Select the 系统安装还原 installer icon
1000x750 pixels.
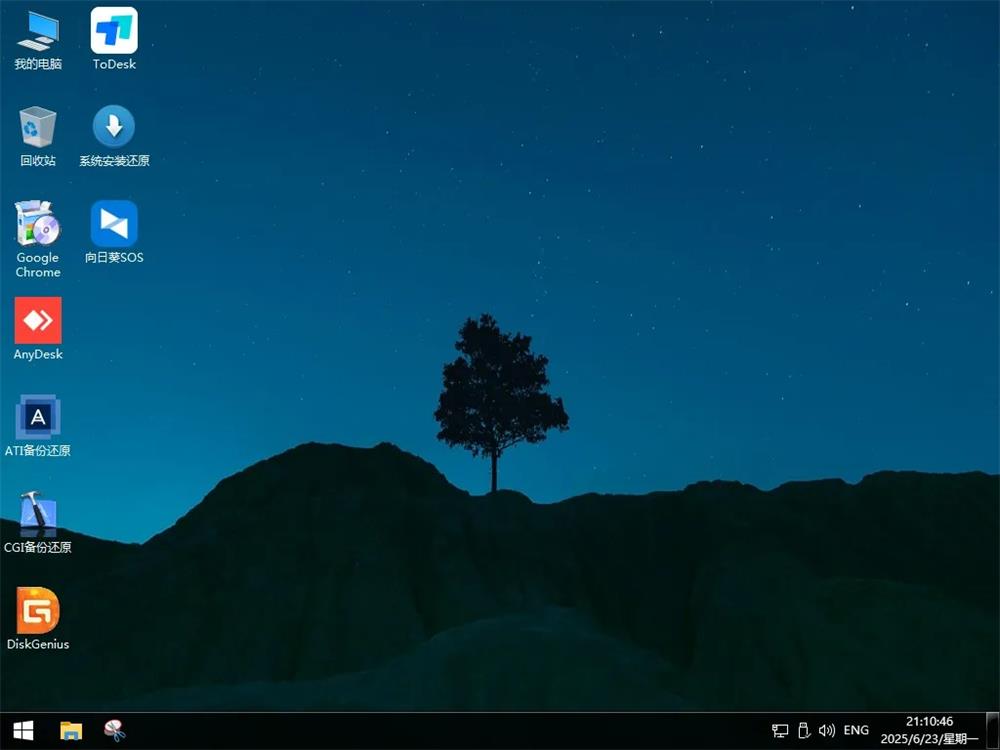114,128
